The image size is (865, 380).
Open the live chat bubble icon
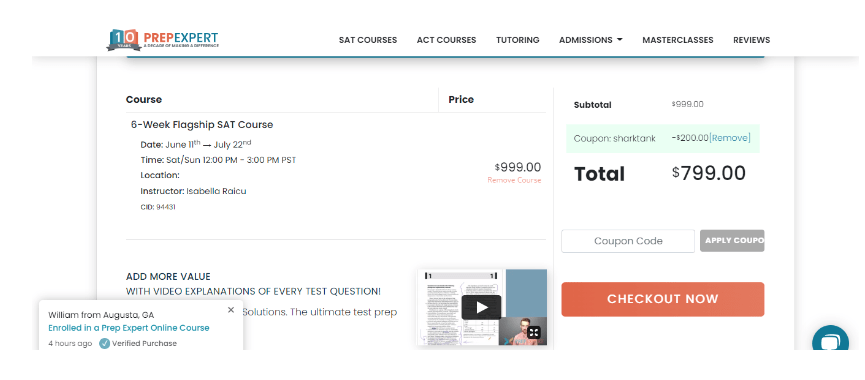(830, 341)
